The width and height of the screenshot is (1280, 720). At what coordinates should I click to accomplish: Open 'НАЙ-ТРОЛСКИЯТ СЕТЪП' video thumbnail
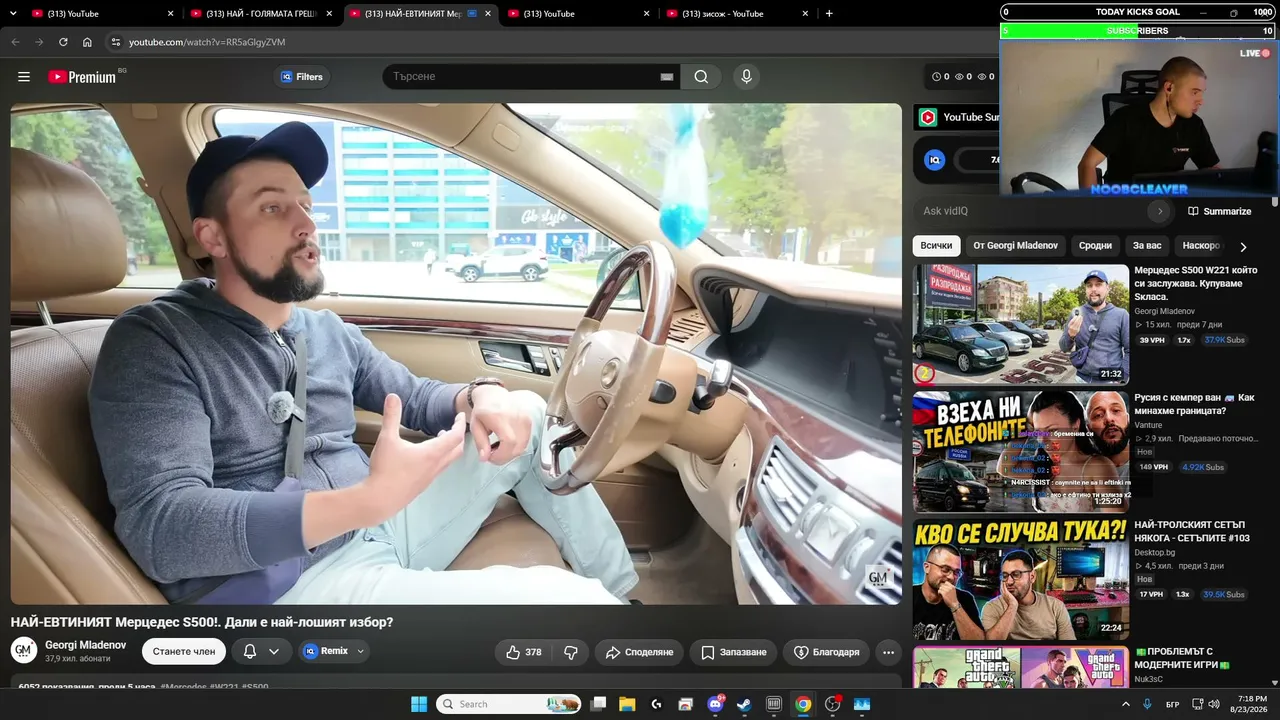(x=1021, y=579)
